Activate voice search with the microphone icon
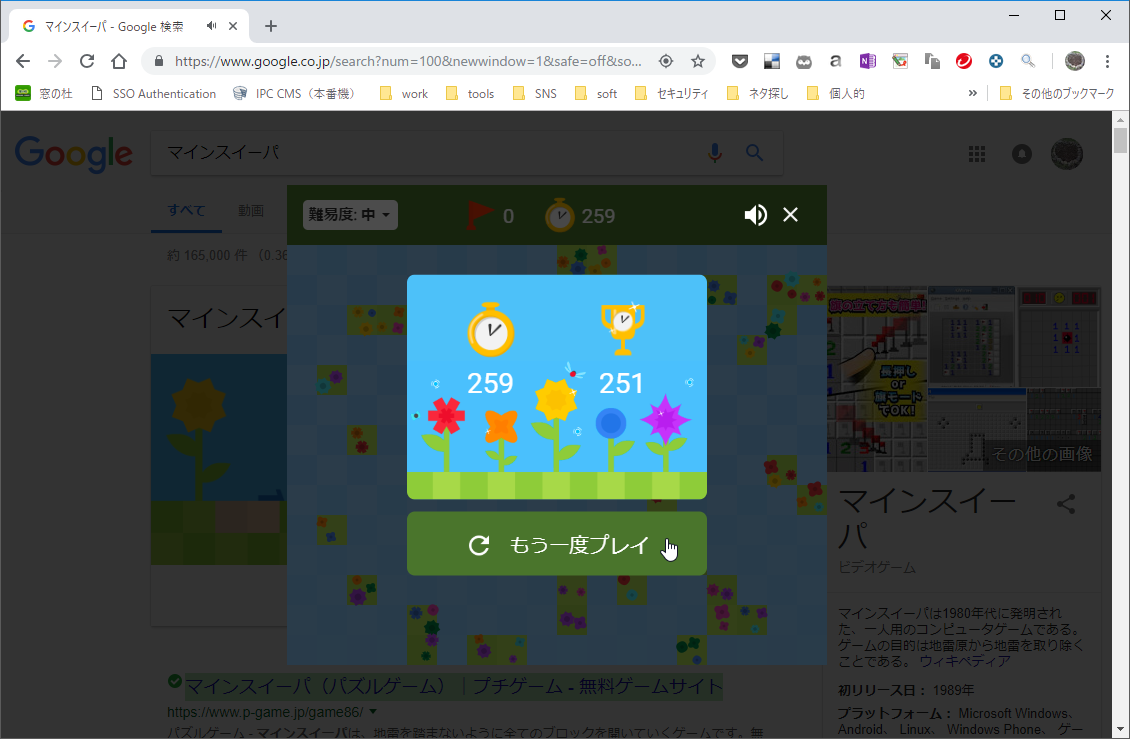The height and width of the screenshot is (739, 1130). coord(714,153)
